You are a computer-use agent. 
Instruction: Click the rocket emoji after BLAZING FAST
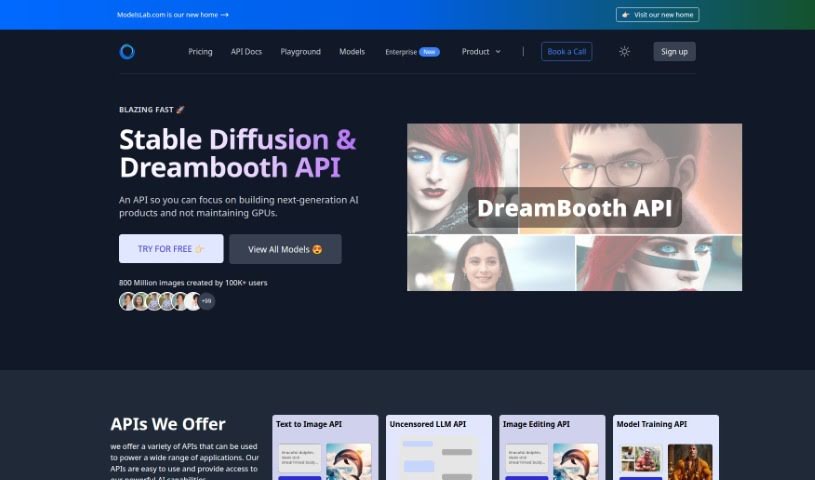(x=180, y=109)
